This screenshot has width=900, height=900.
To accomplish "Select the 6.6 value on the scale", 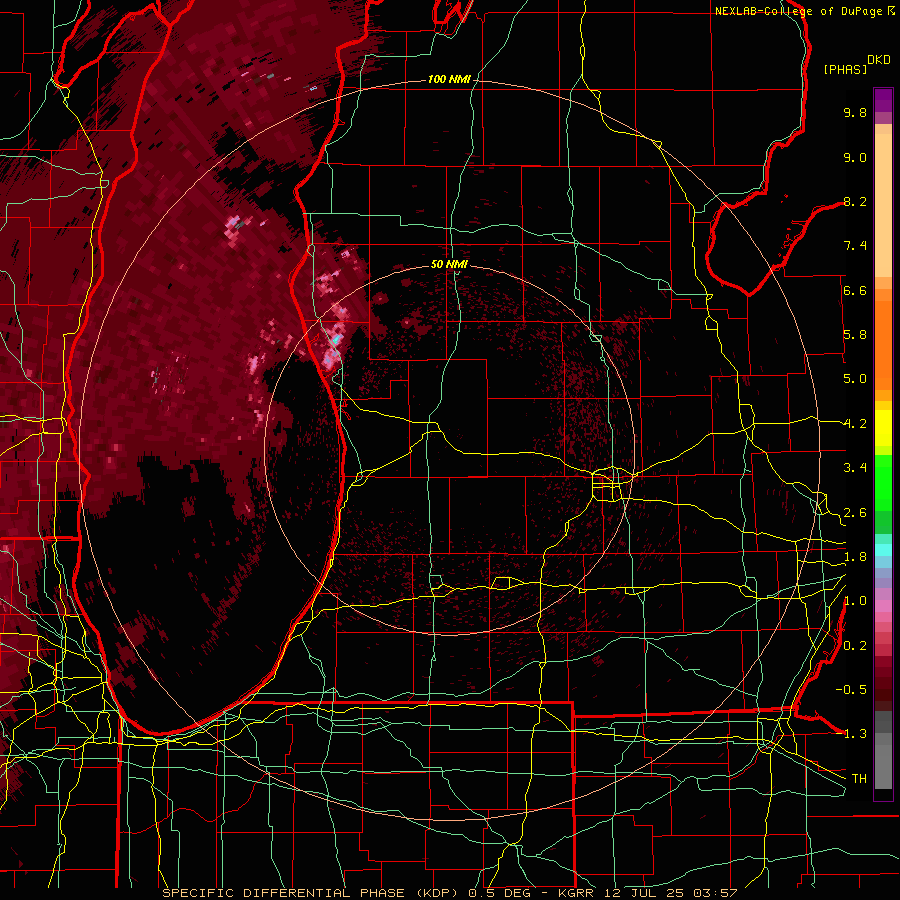I will pyautogui.click(x=855, y=290).
